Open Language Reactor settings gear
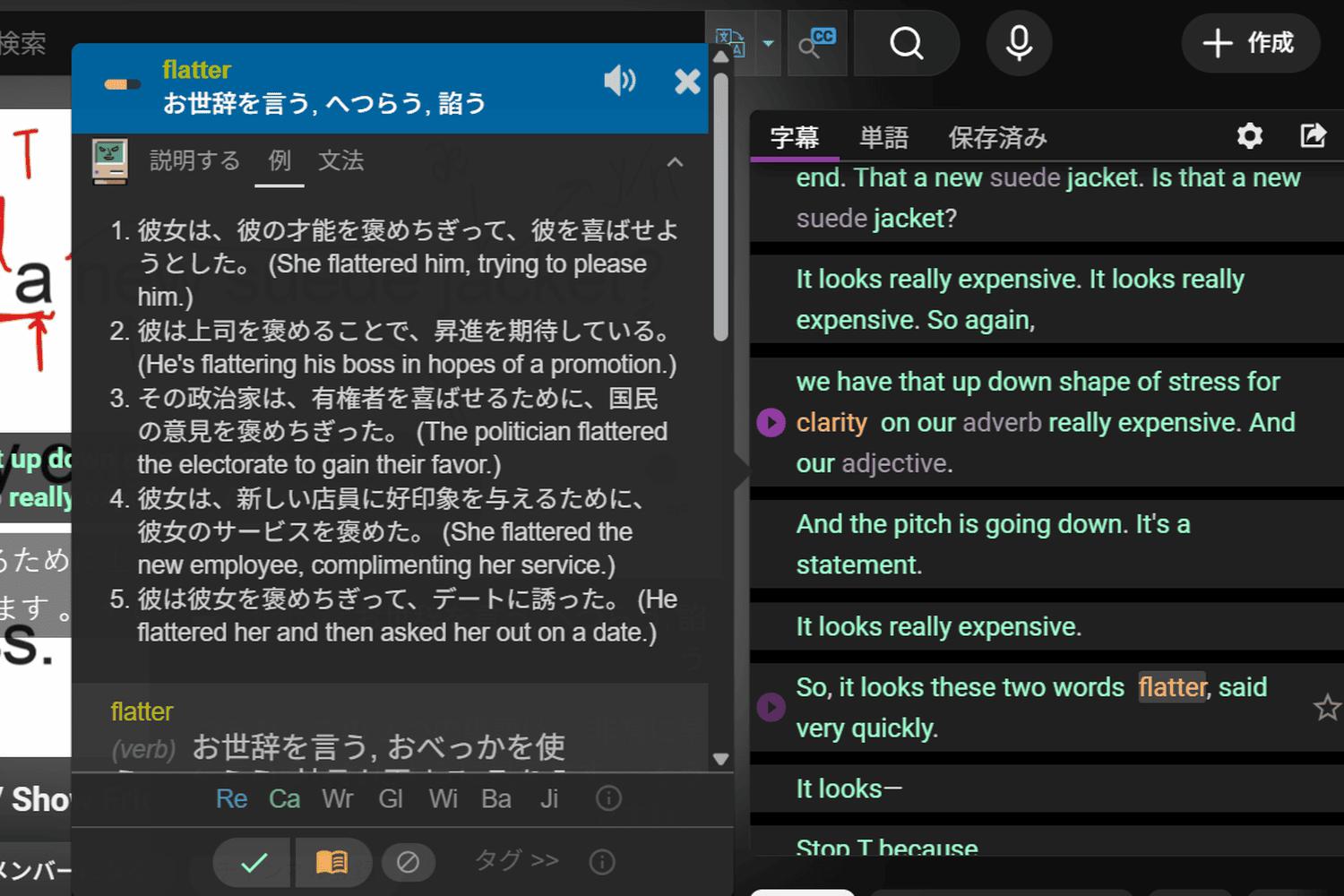 point(1249,136)
